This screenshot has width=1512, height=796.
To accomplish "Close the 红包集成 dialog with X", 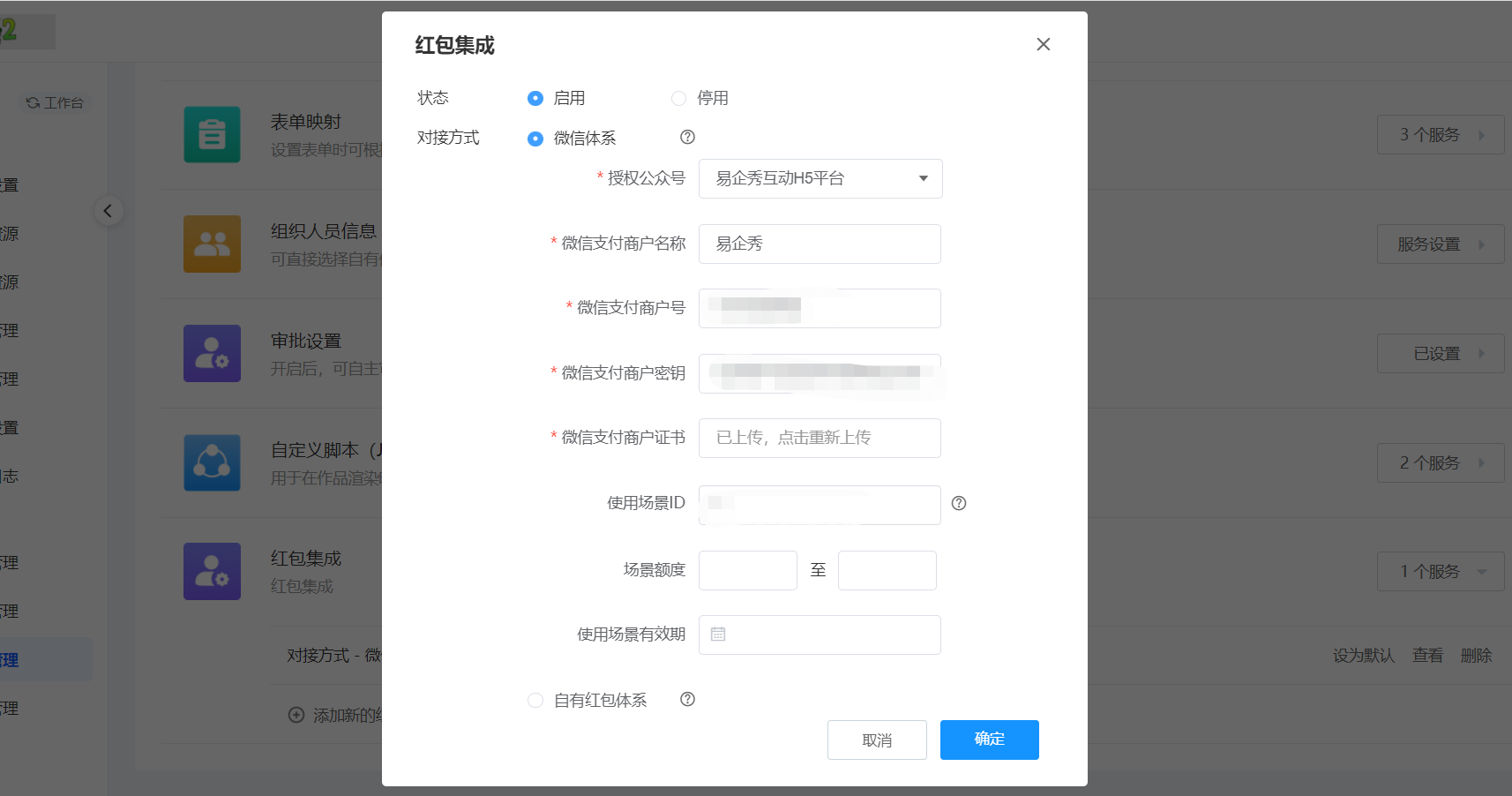I will point(1043,44).
